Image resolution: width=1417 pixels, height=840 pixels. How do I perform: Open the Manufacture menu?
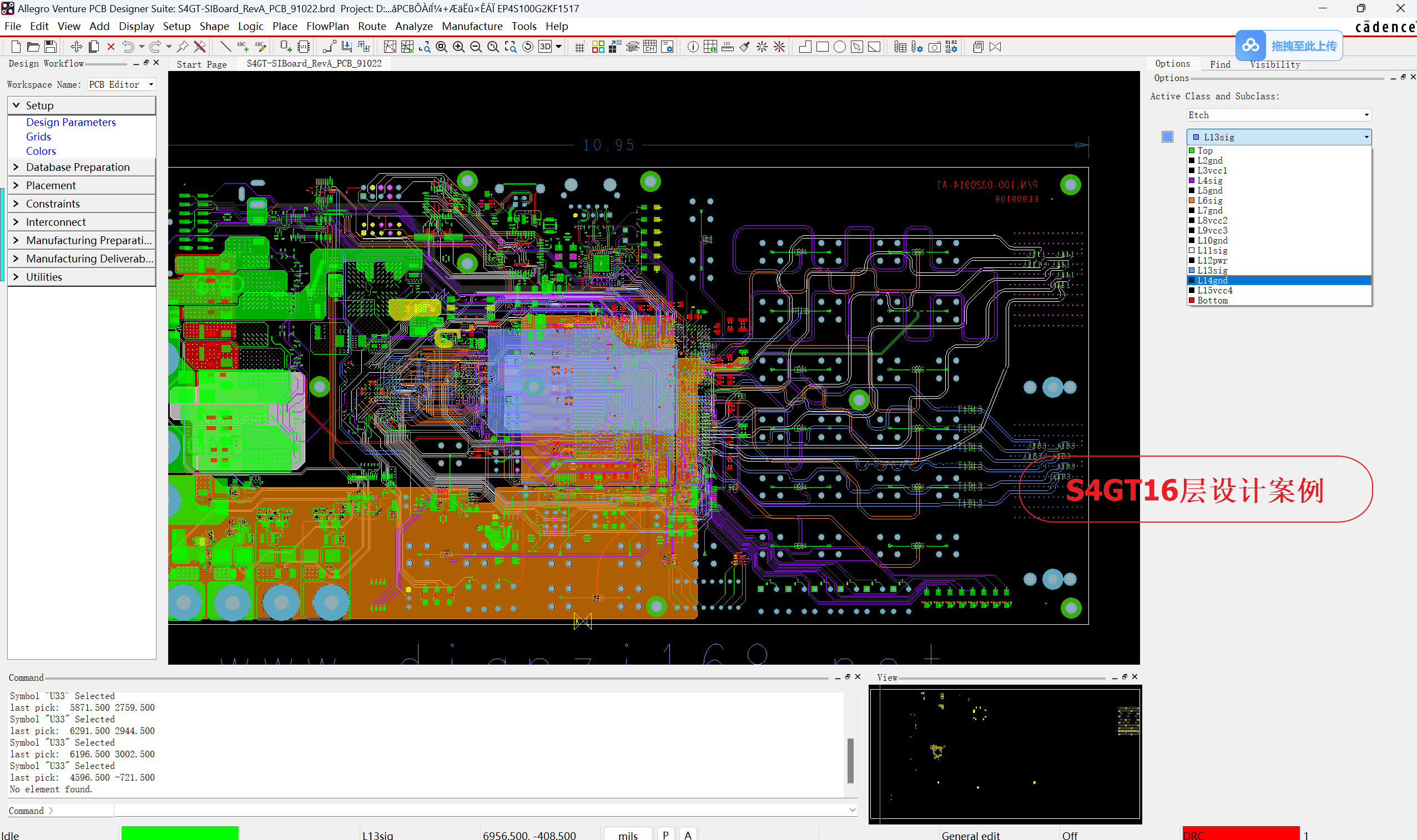pyautogui.click(x=472, y=26)
